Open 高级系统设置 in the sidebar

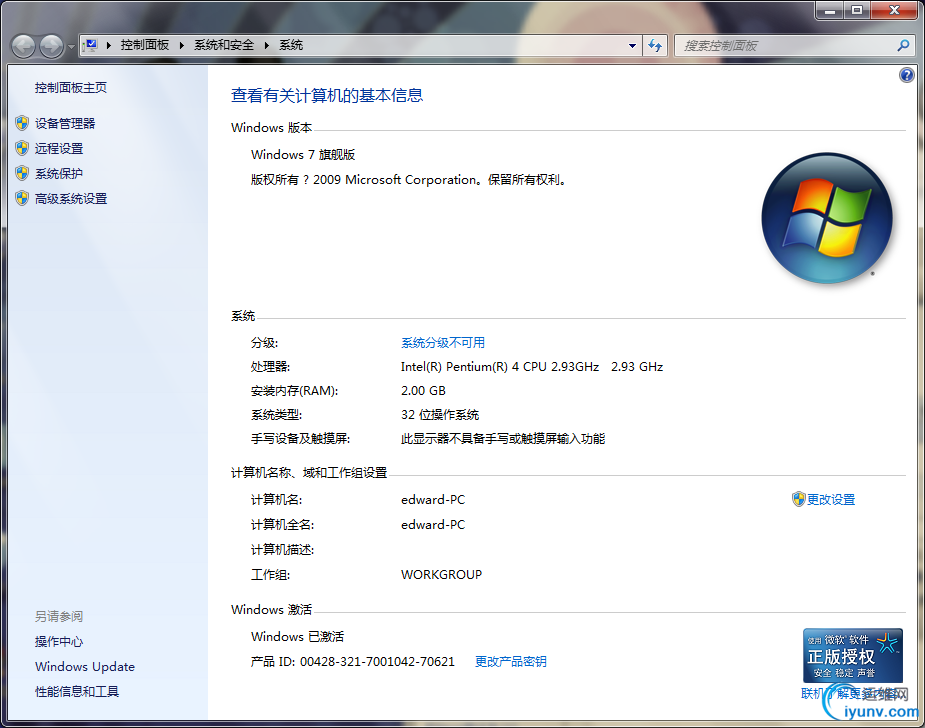[68, 198]
